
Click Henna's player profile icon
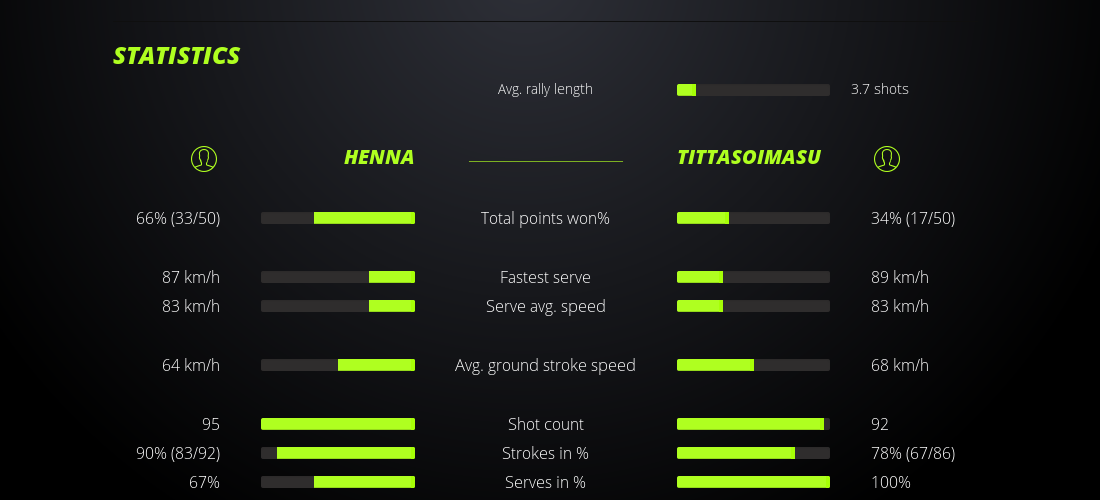[x=204, y=158]
